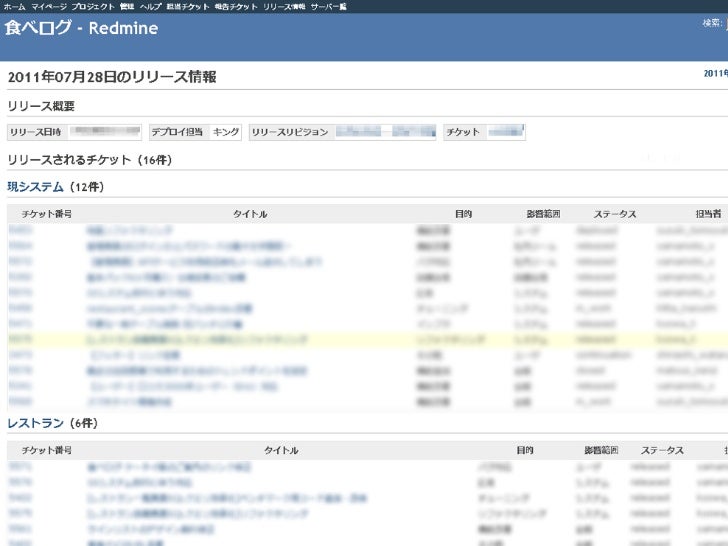Screen dimensions: 728x546
Task: Click チケット番号 header in レストラン table
Action: pos(46,450)
